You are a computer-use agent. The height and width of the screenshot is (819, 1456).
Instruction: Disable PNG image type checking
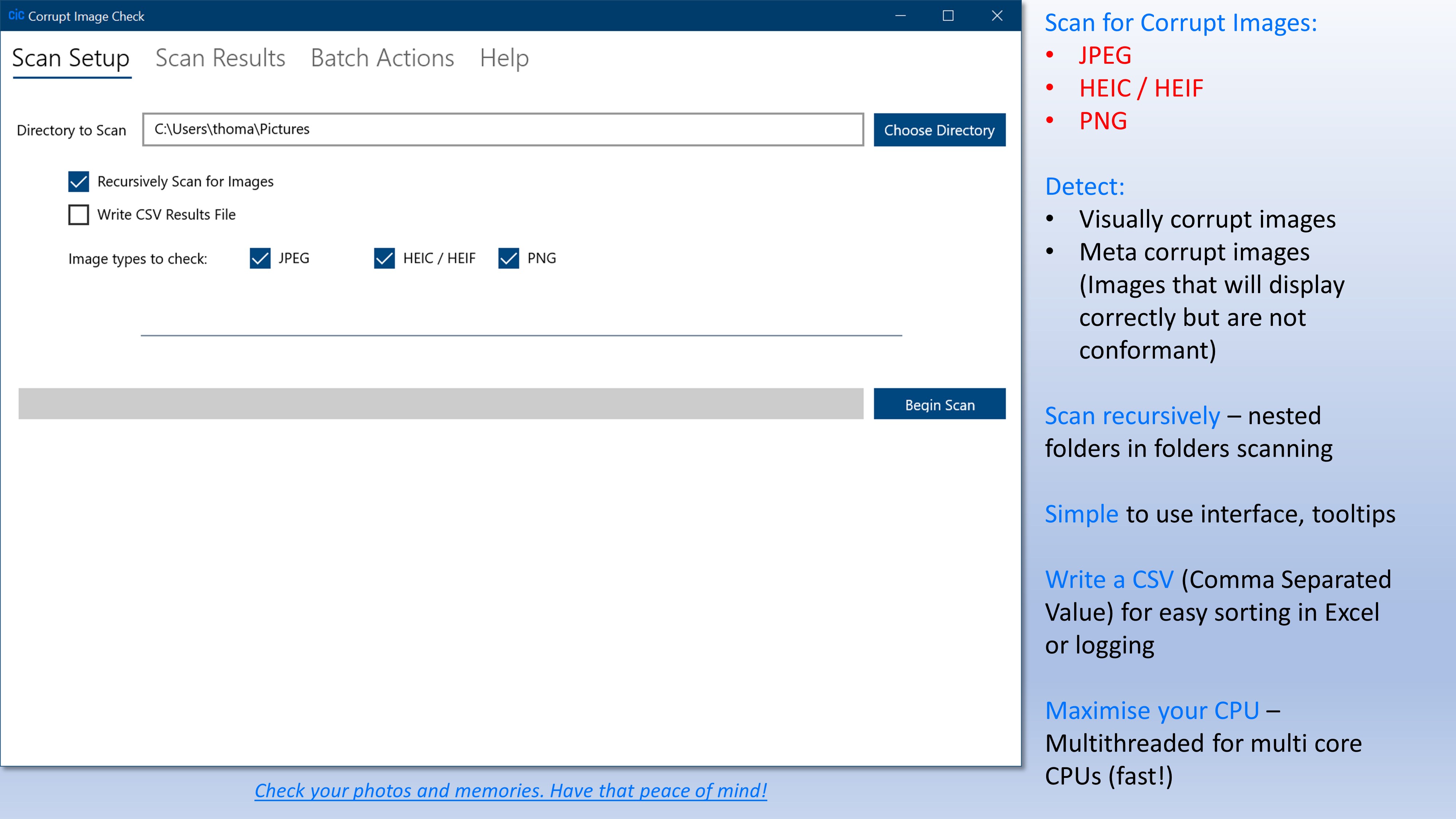pos(508,259)
